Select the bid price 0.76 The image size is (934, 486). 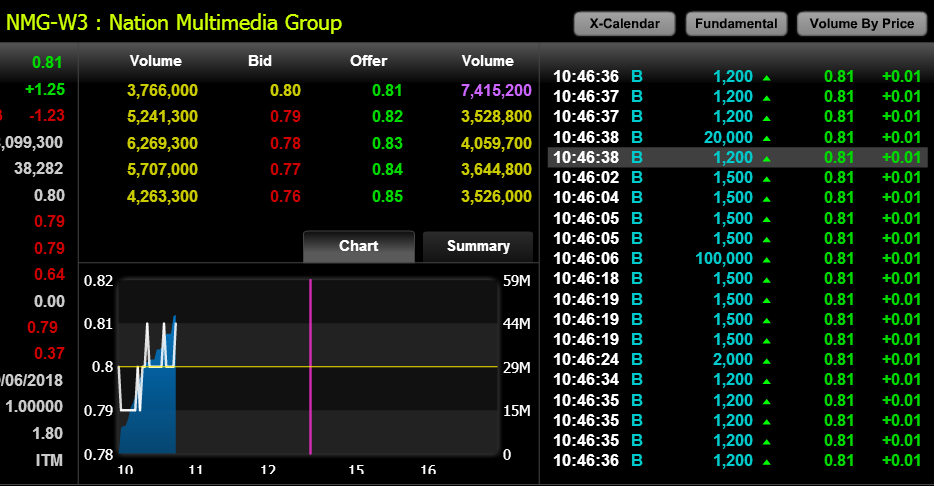[x=285, y=197]
